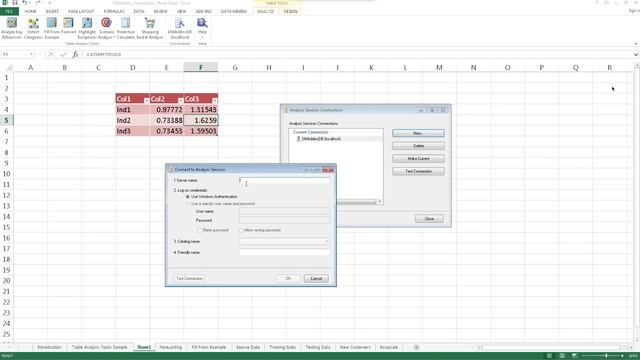Expand the formula bar
The width and height of the screenshot is (640, 360).
[636, 54]
